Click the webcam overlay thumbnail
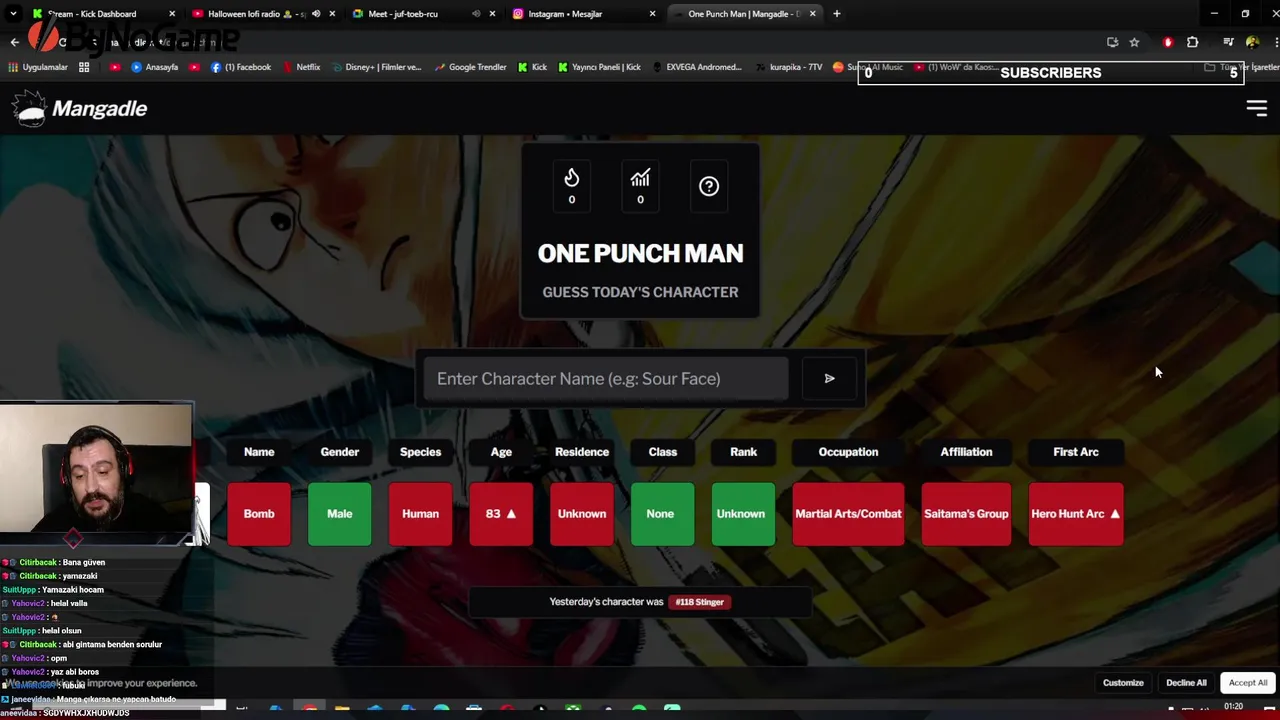Viewport: 1280px width, 720px height. pyautogui.click(x=96, y=474)
